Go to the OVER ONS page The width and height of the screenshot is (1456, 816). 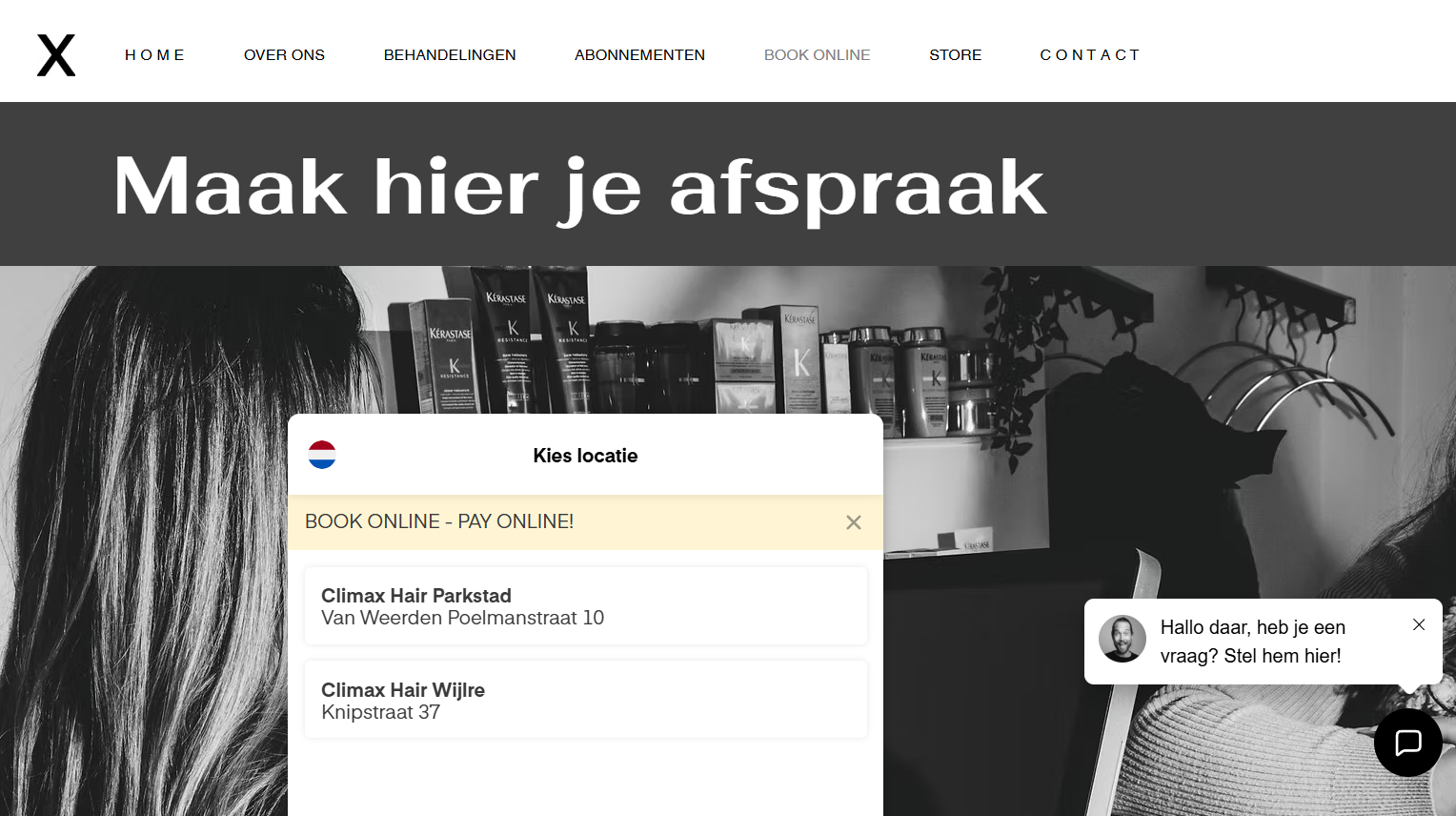pos(284,55)
